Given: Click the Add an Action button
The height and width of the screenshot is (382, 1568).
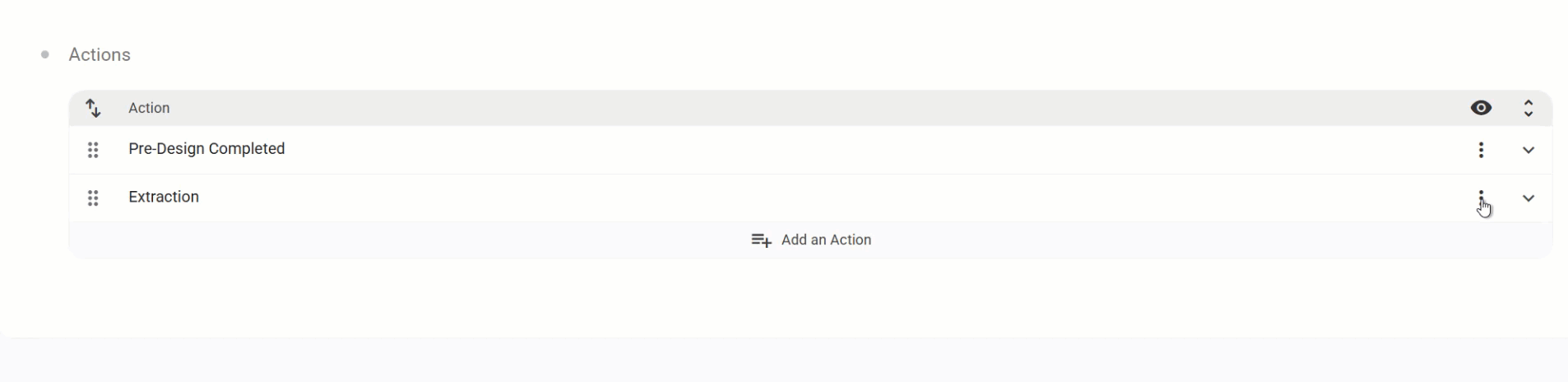Looking at the screenshot, I should (x=825, y=240).
